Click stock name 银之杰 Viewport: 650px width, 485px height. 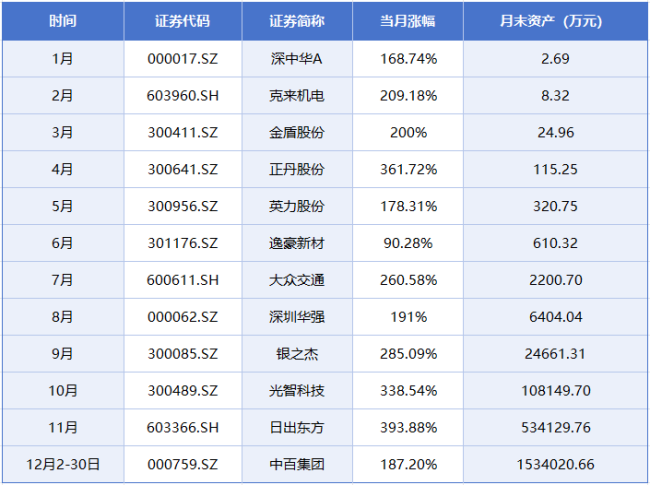(x=297, y=354)
